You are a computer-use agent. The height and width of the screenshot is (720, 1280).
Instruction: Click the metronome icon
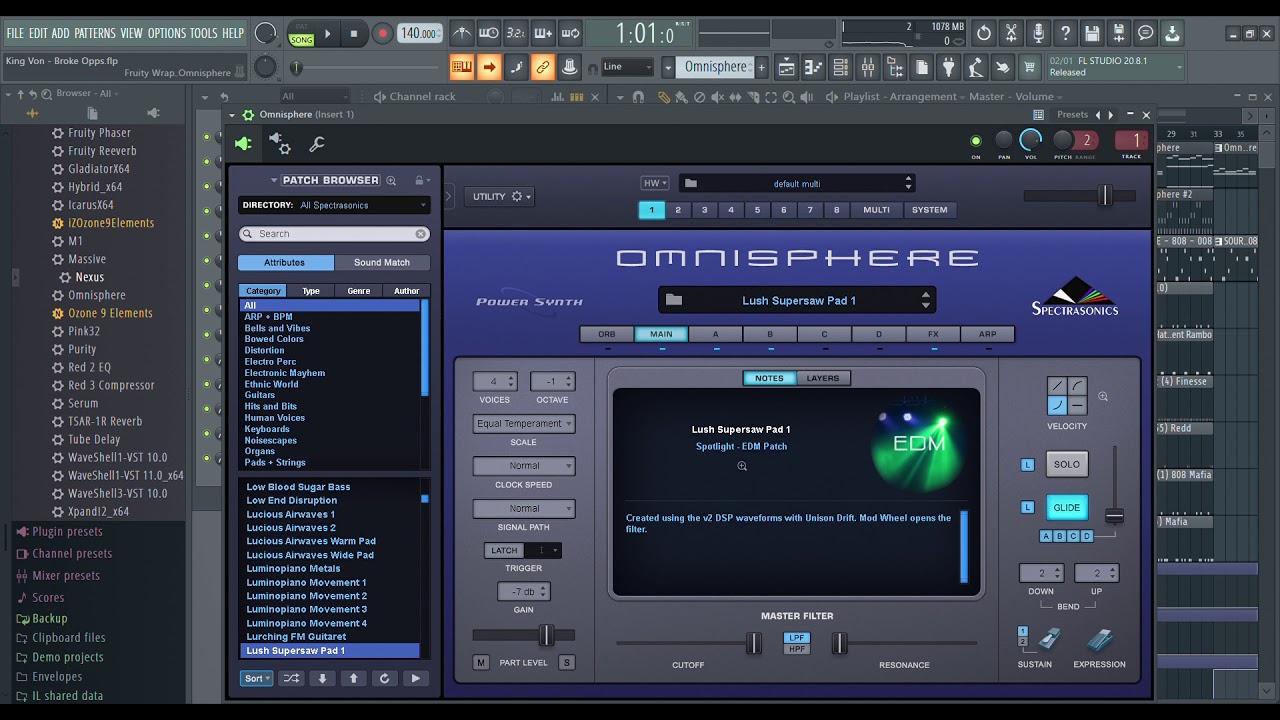pos(461,33)
